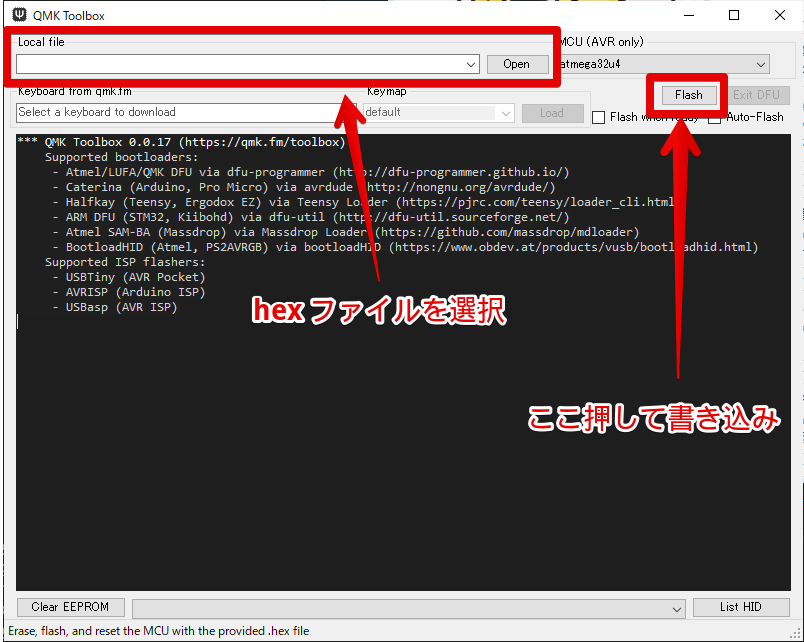Click the 'AVRISP (Arduino ISP)' log line
Screen dimensions: 804x642
[129, 292]
